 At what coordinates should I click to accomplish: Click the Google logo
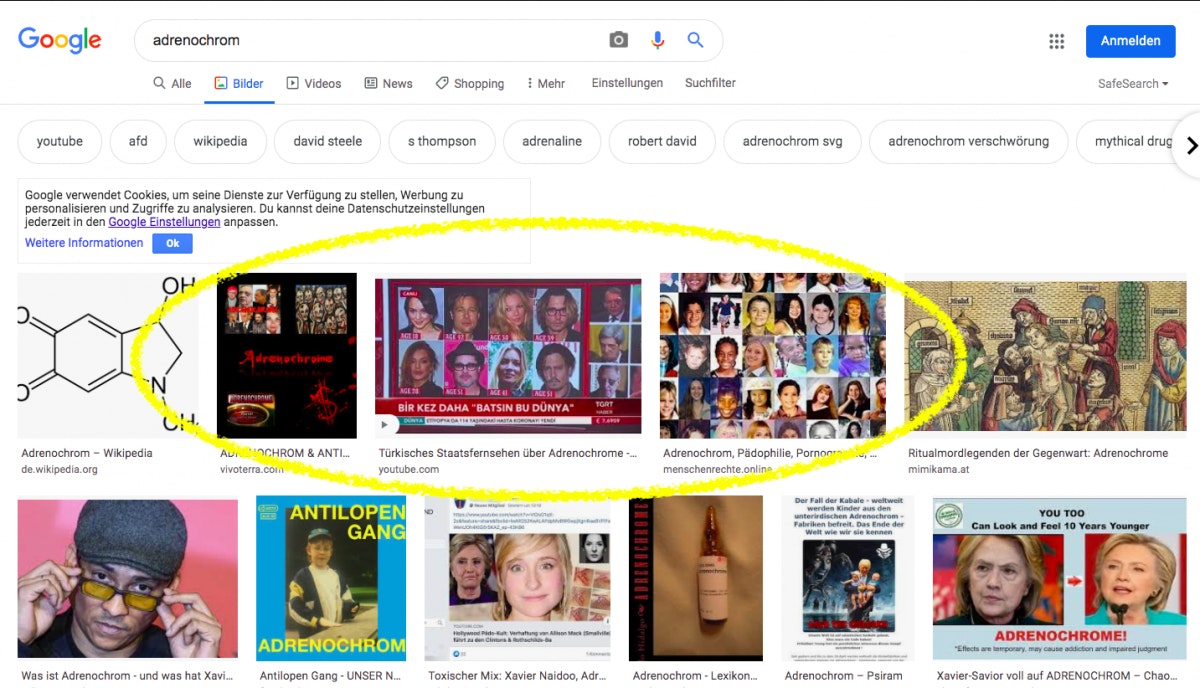(60, 40)
